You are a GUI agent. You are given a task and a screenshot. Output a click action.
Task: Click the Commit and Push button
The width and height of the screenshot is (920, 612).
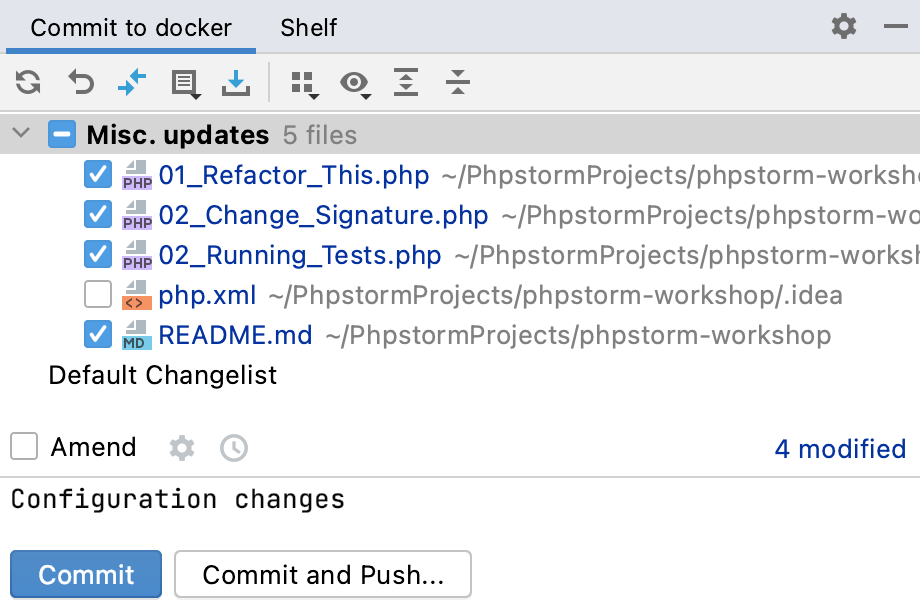(323, 574)
